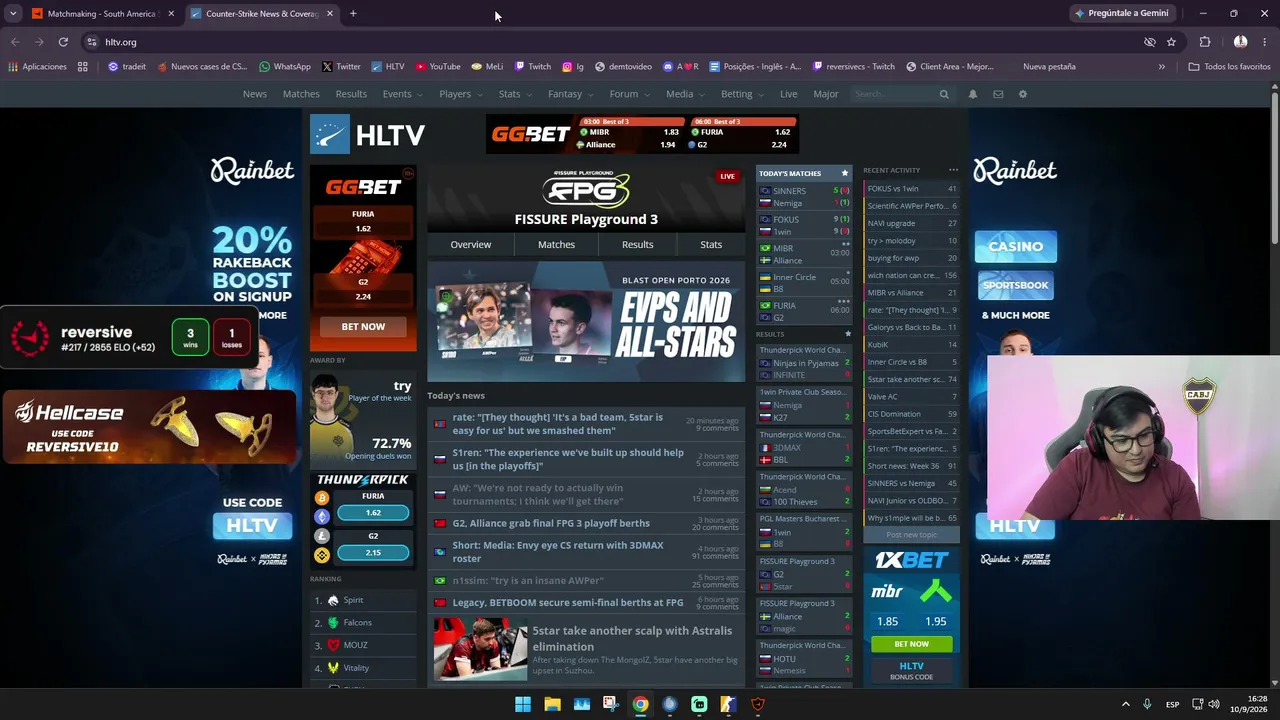This screenshot has width=1280, height=720.
Task: Open article 'G2, Alliance grab final FPG 3 playoff berths'
Action: (x=551, y=523)
